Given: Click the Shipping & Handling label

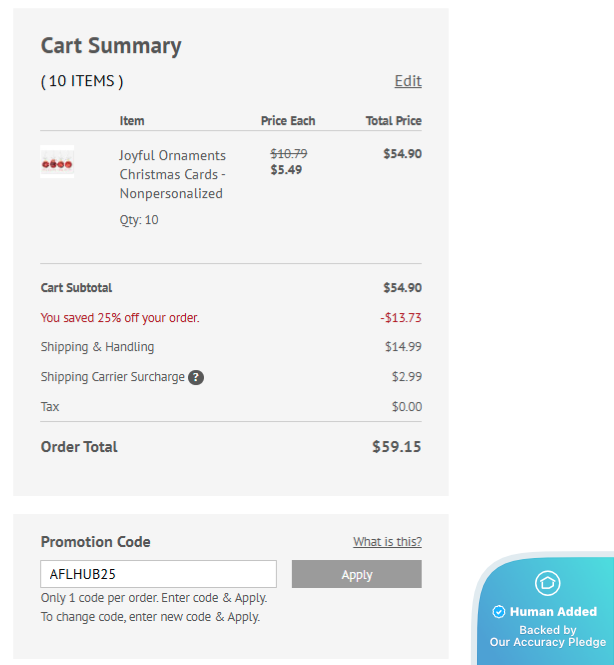Looking at the screenshot, I should pos(97,347).
